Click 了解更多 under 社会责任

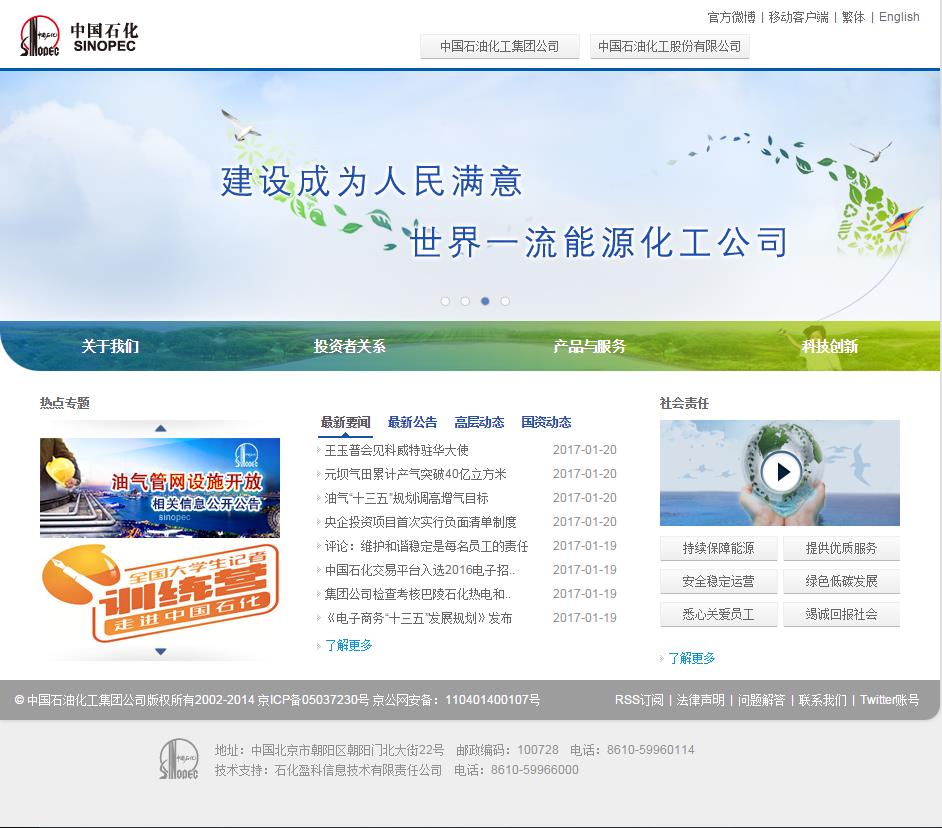(691, 659)
